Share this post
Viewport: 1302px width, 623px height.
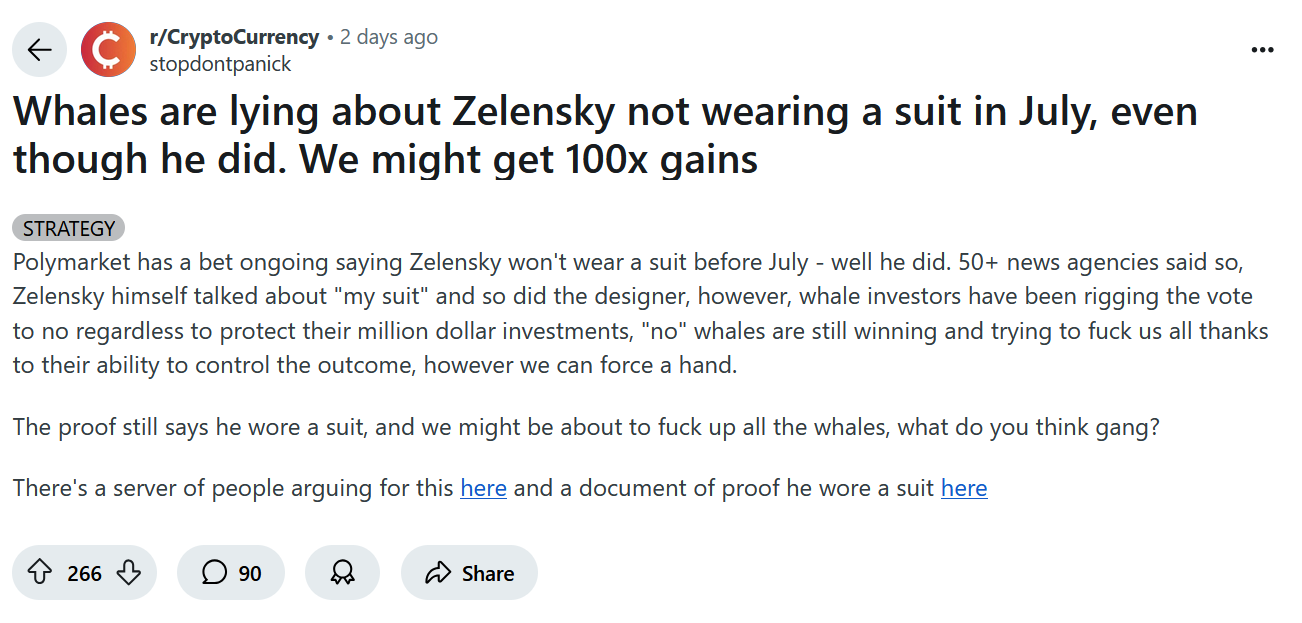[469, 573]
